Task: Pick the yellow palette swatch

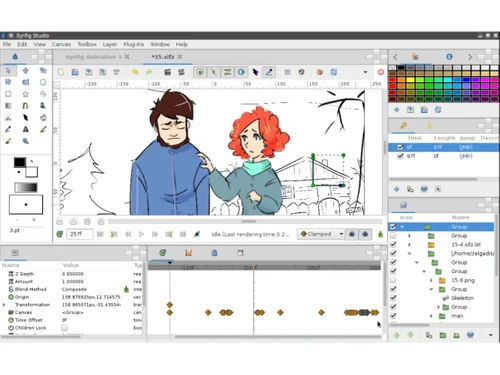Action: click(411, 80)
